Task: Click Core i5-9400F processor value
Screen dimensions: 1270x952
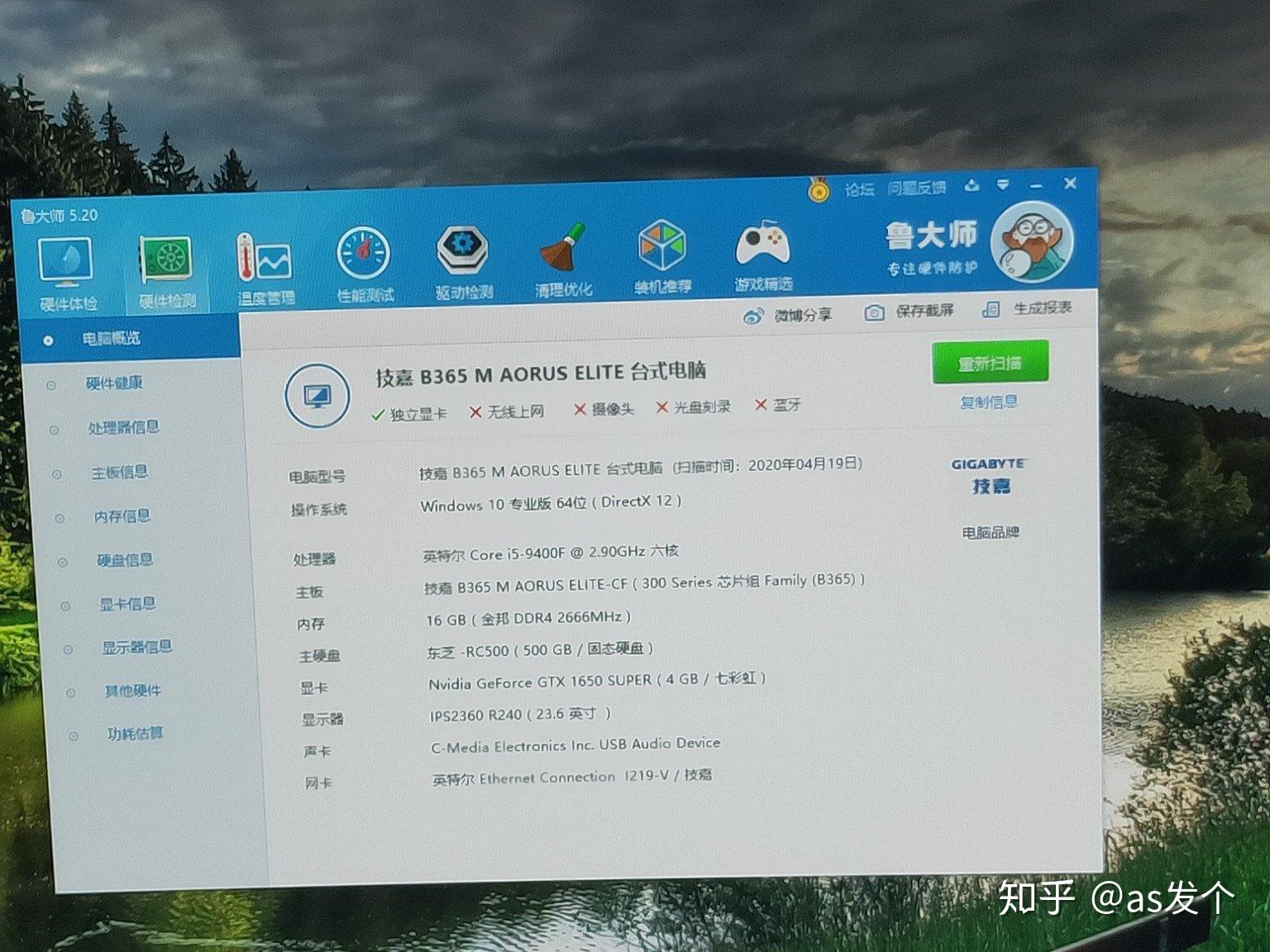Action: (550, 553)
